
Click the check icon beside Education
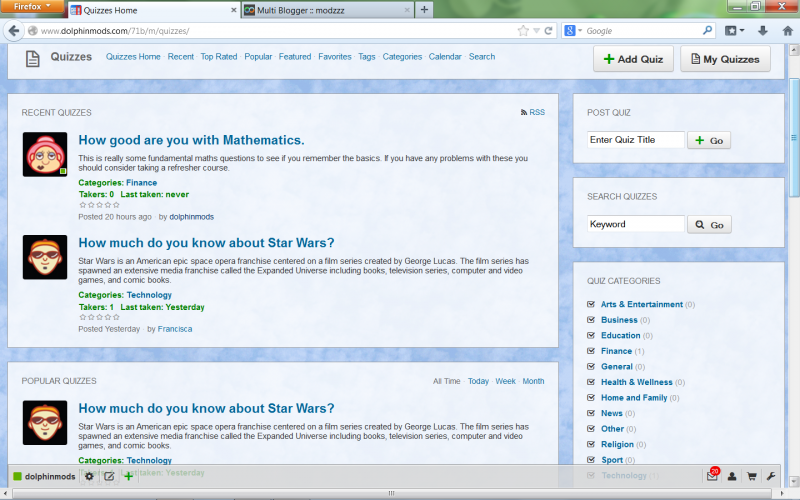[x=591, y=335]
